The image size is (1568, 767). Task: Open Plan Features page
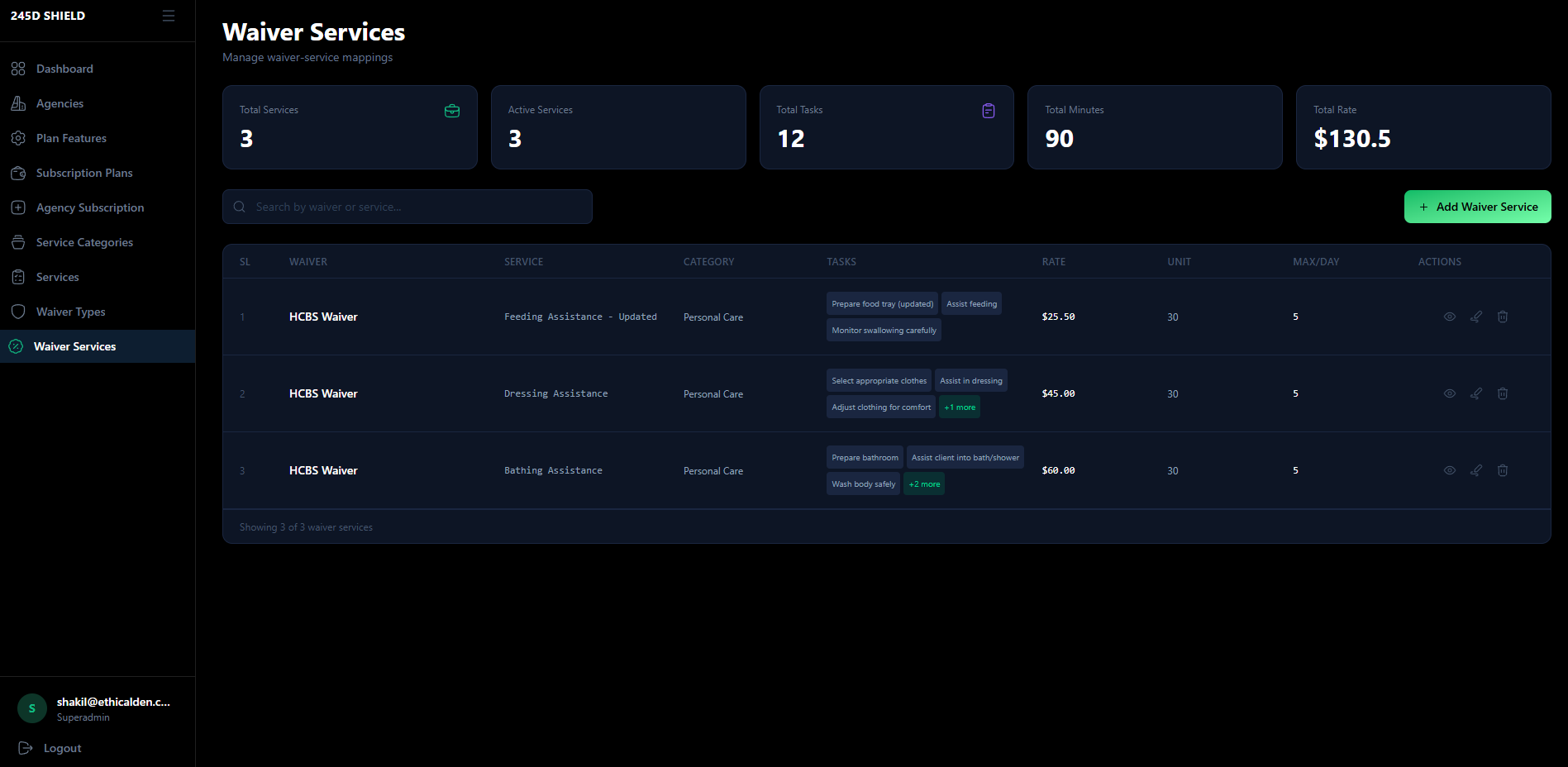pos(98,138)
